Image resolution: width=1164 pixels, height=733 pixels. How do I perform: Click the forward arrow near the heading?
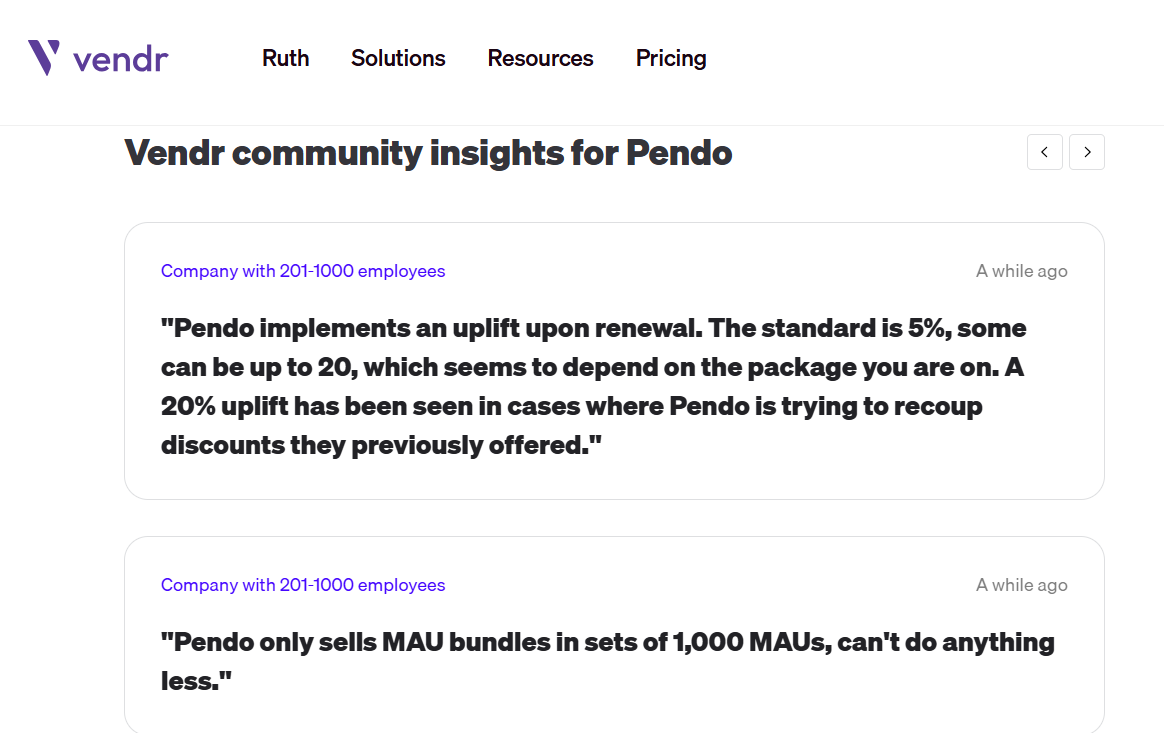(x=1087, y=151)
